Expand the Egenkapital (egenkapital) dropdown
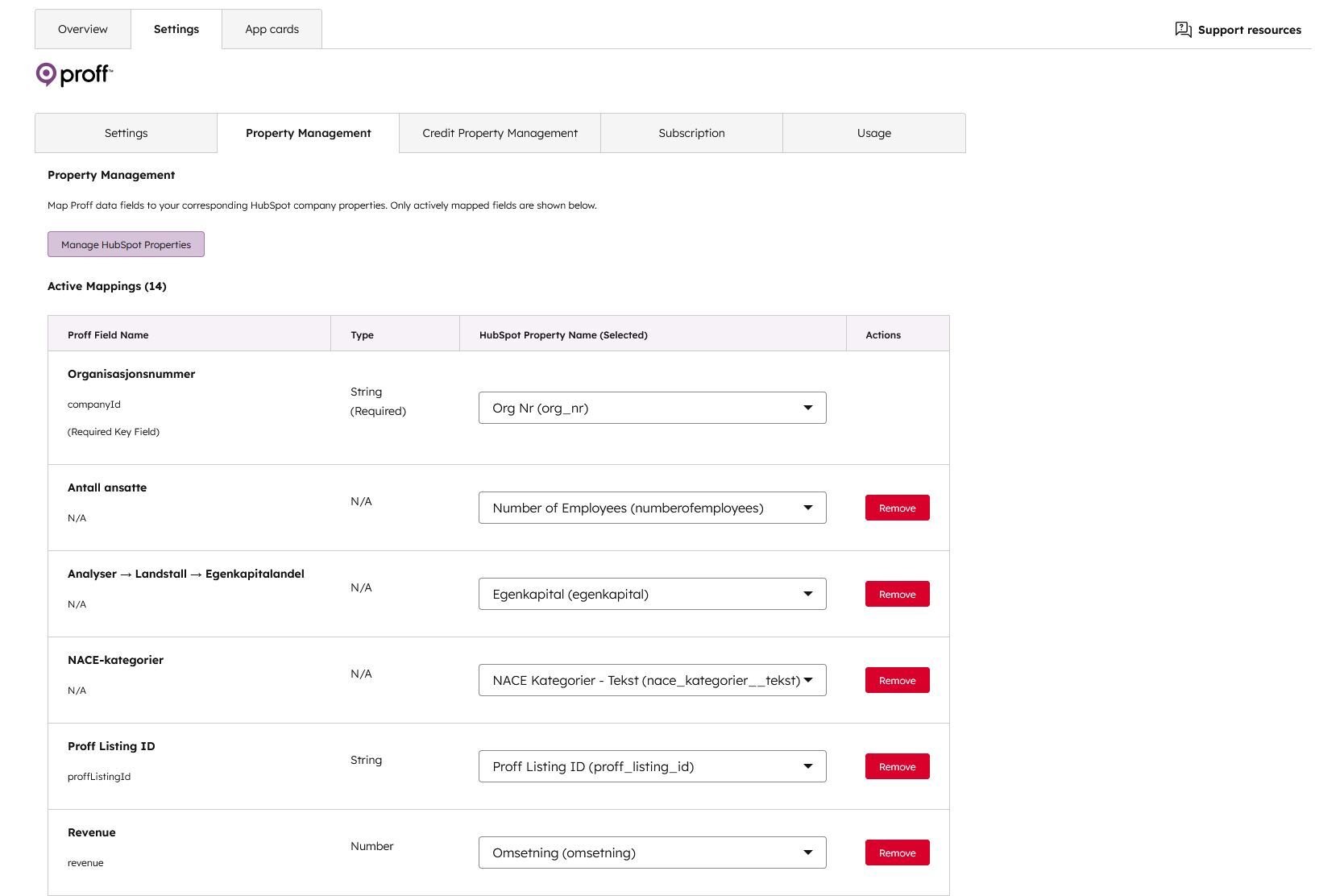 point(653,594)
